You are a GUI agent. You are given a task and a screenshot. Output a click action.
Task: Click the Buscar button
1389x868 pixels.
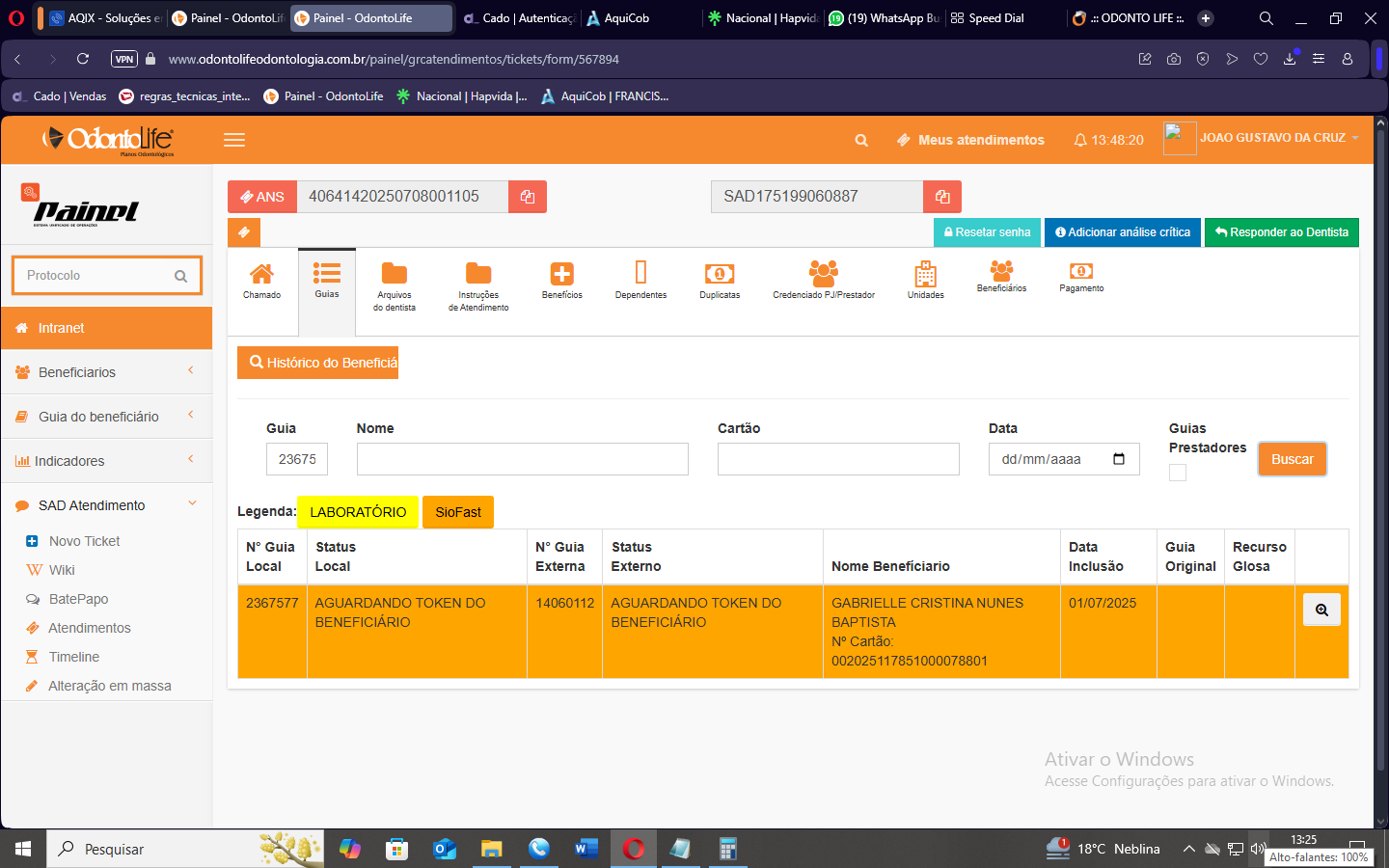1292,459
